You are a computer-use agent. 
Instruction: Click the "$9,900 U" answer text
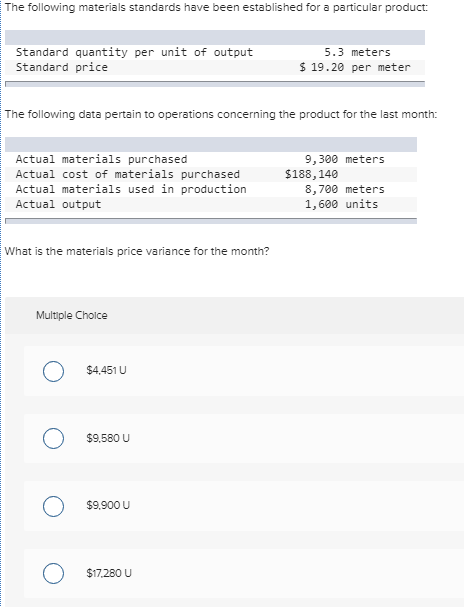click(108, 505)
